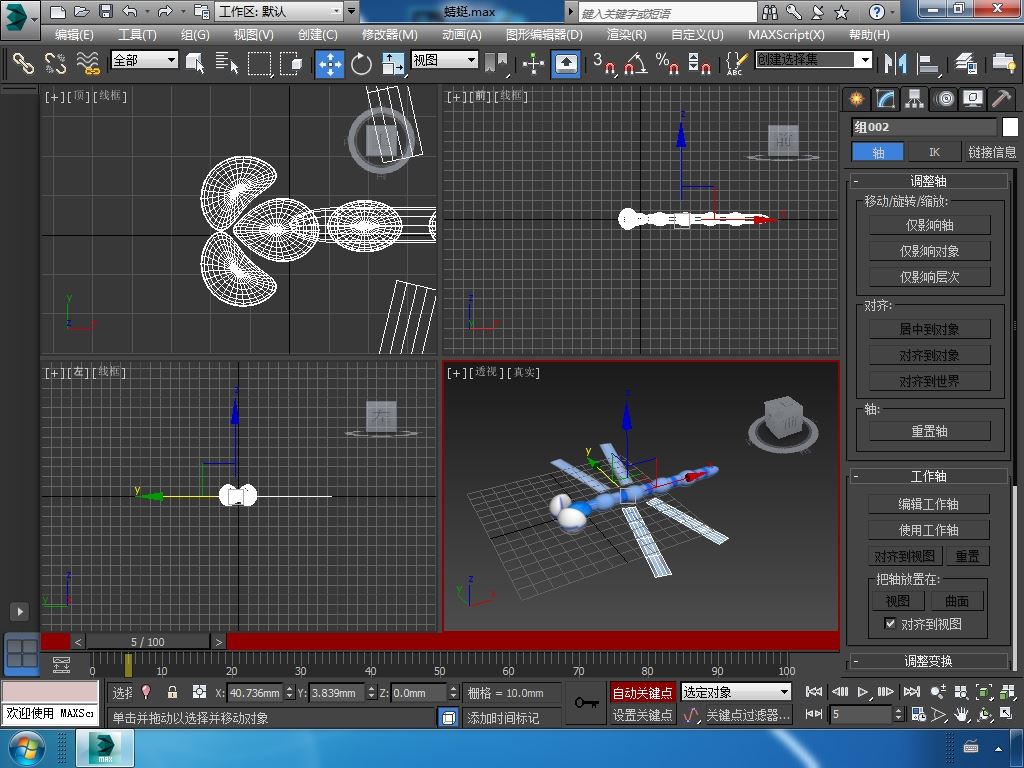Click the 仅影响轴 button

tap(929, 225)
